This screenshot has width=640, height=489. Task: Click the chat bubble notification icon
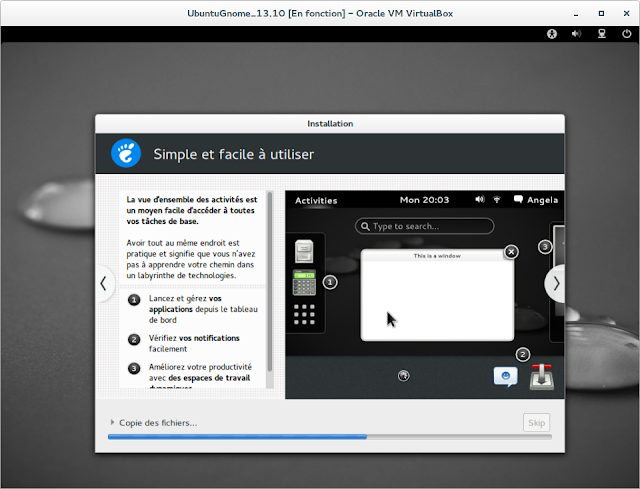click(505, 377)
